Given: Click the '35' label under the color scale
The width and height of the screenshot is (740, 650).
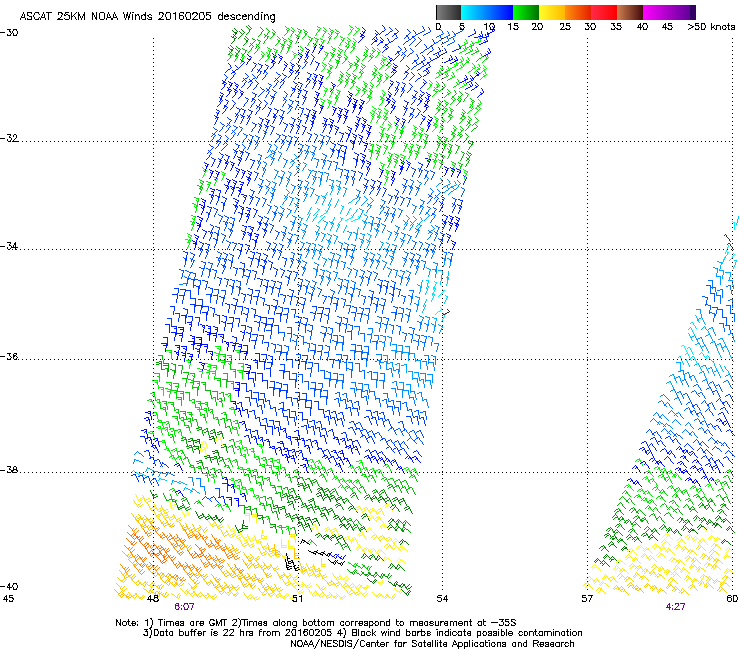Looking at the screenshot, I should coord(616,27).
